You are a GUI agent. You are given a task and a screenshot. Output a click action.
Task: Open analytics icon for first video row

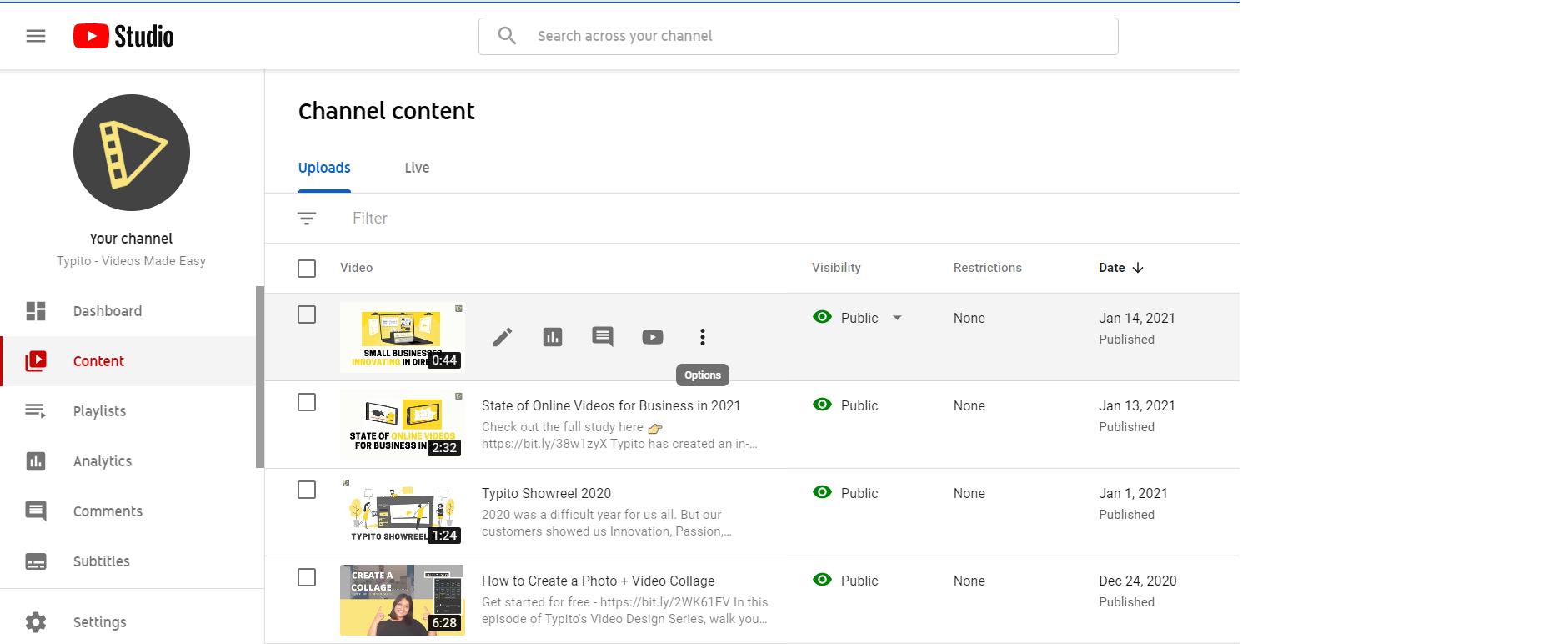coord(553,337)
